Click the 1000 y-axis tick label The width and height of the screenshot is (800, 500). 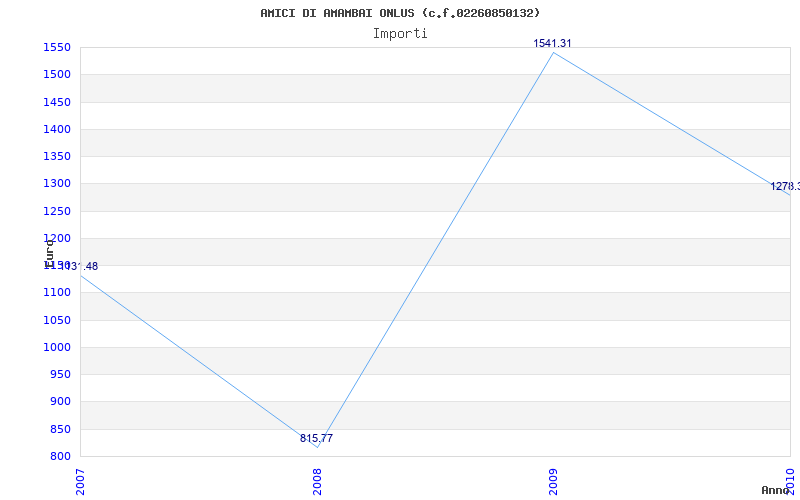click(x=57, y=347)
